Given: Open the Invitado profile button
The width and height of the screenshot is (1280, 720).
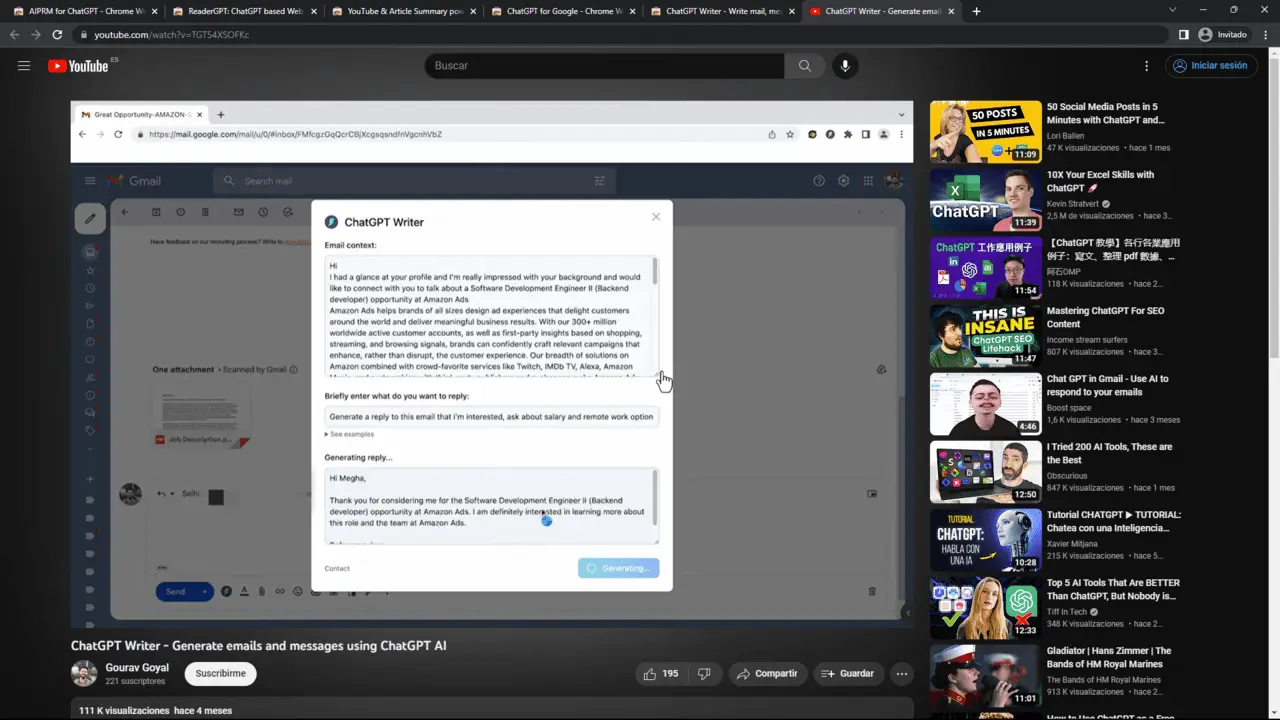Looking at the screenshot, I should [x=1224, y=34].
